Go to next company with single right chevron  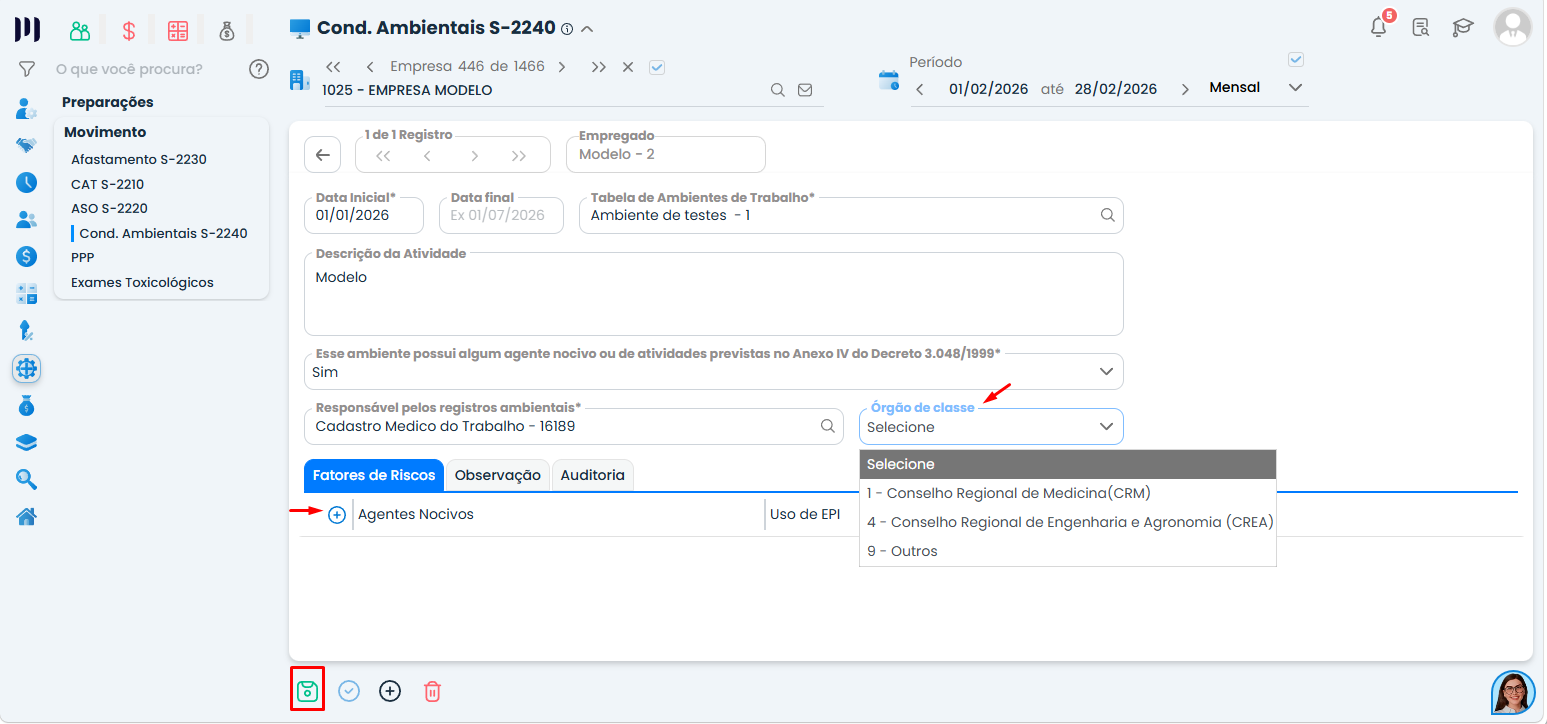point(562,67)
